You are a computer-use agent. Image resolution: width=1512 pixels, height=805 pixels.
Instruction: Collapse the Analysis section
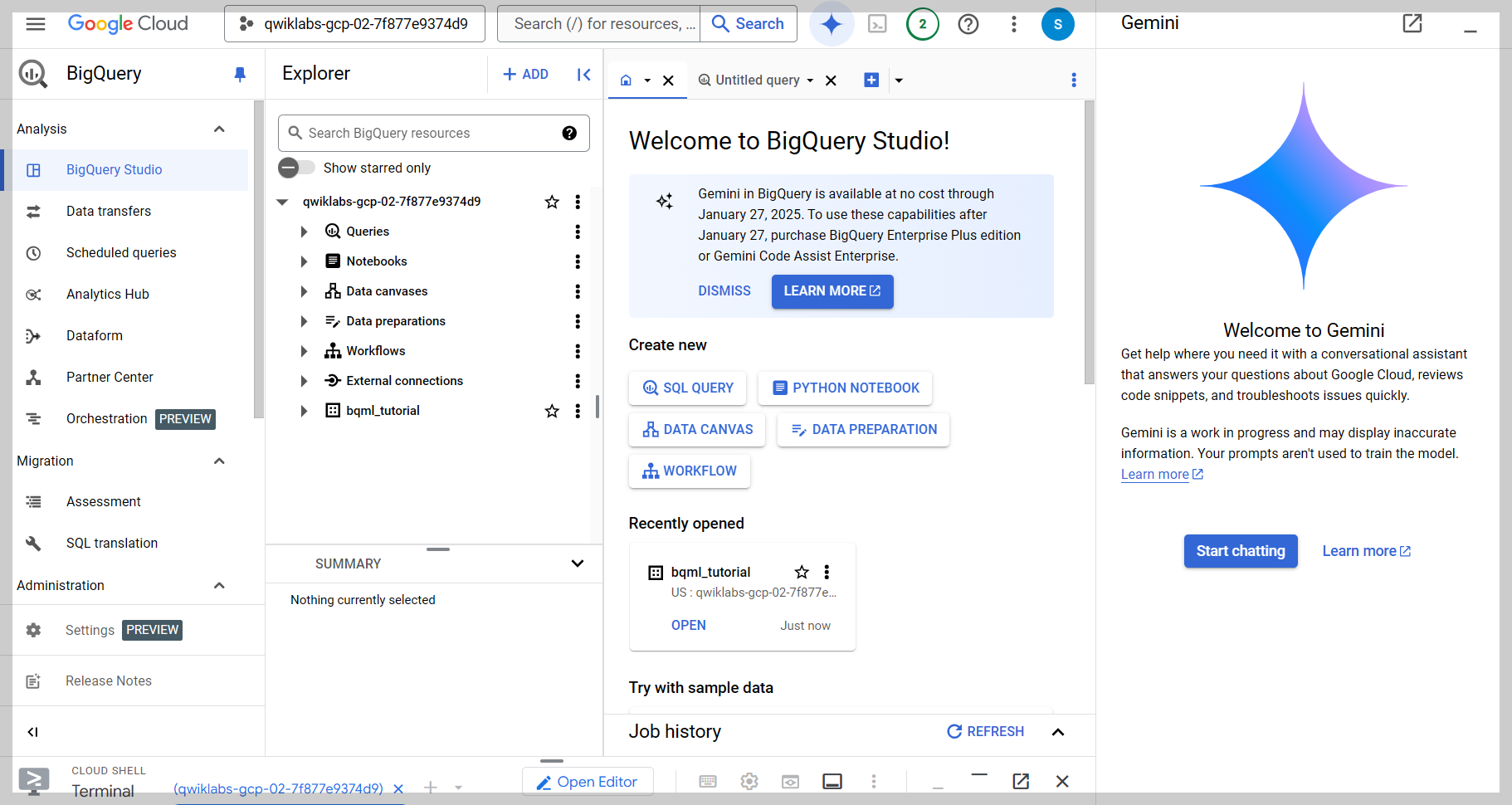[x=219, y=129]
